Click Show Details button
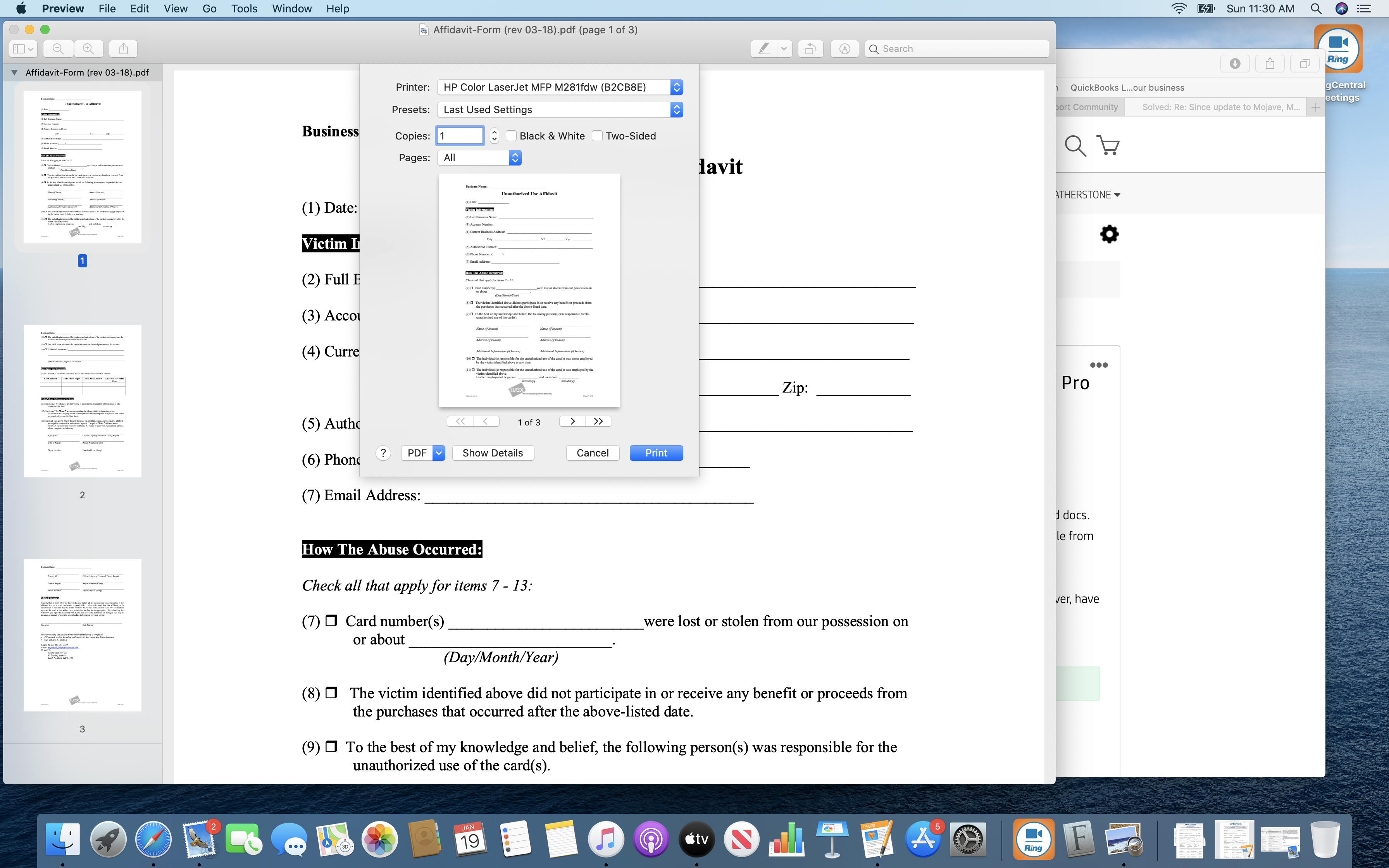The image size is (1389, 868). [x=493, y=453]
